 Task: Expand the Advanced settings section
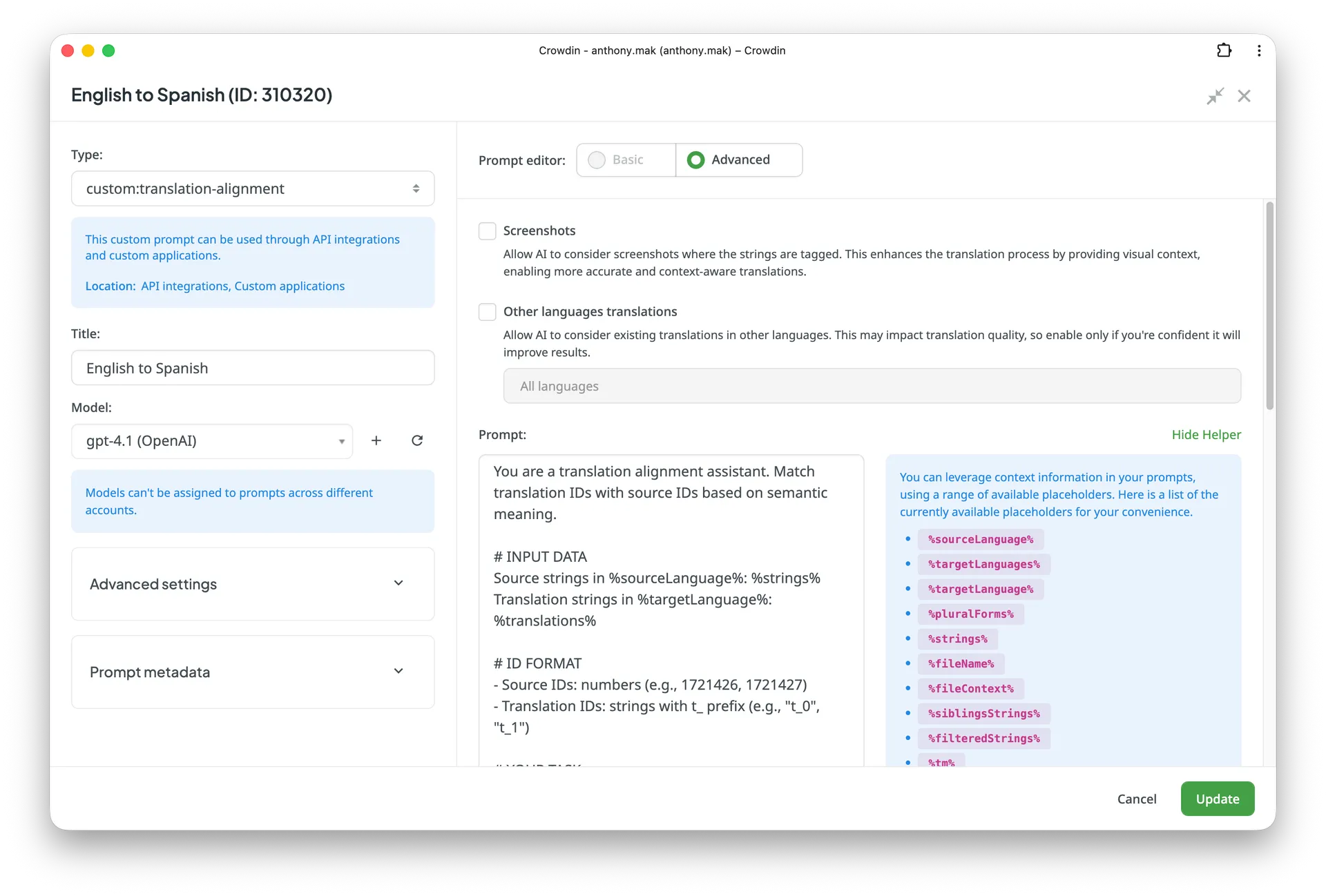click(253, 584)
